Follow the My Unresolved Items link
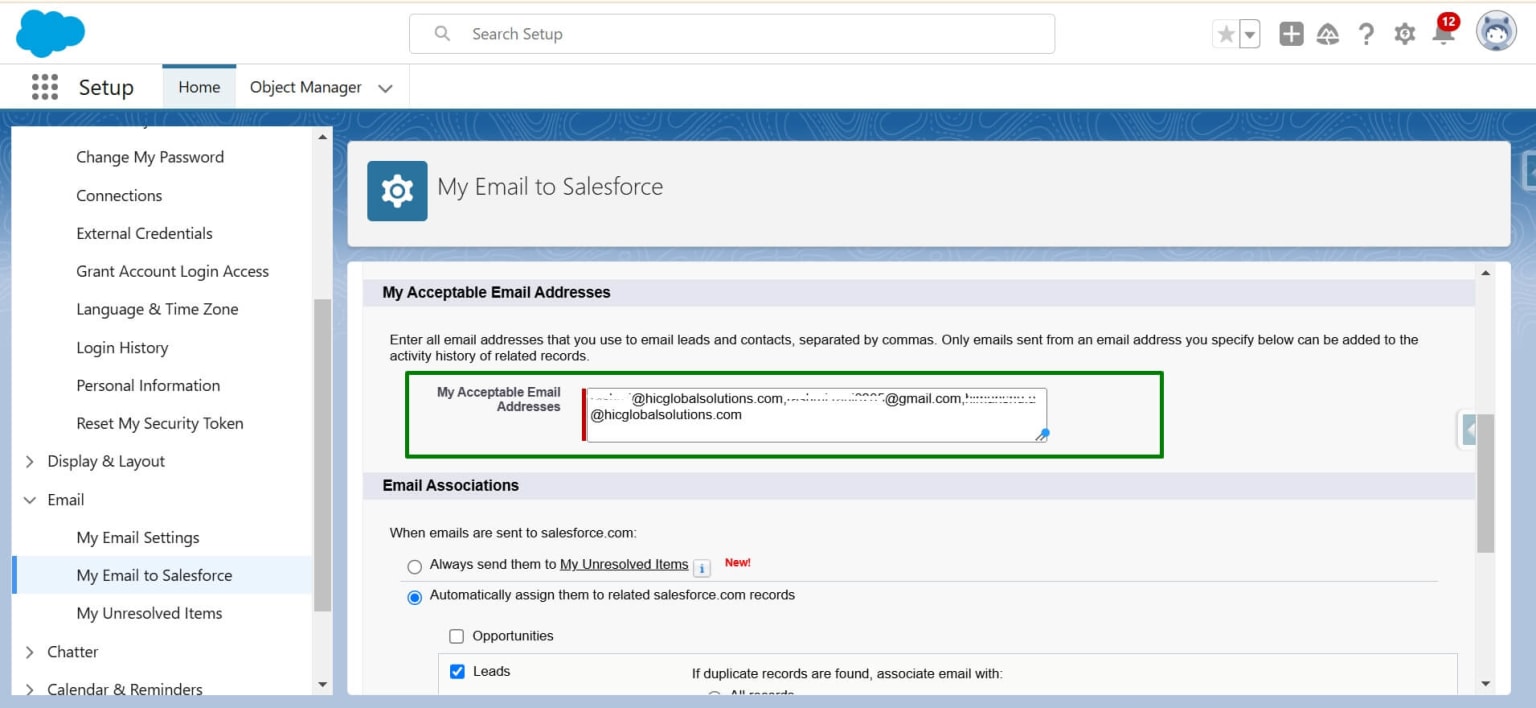Screen dimensions: 1536x708 (x=624, y=564)
